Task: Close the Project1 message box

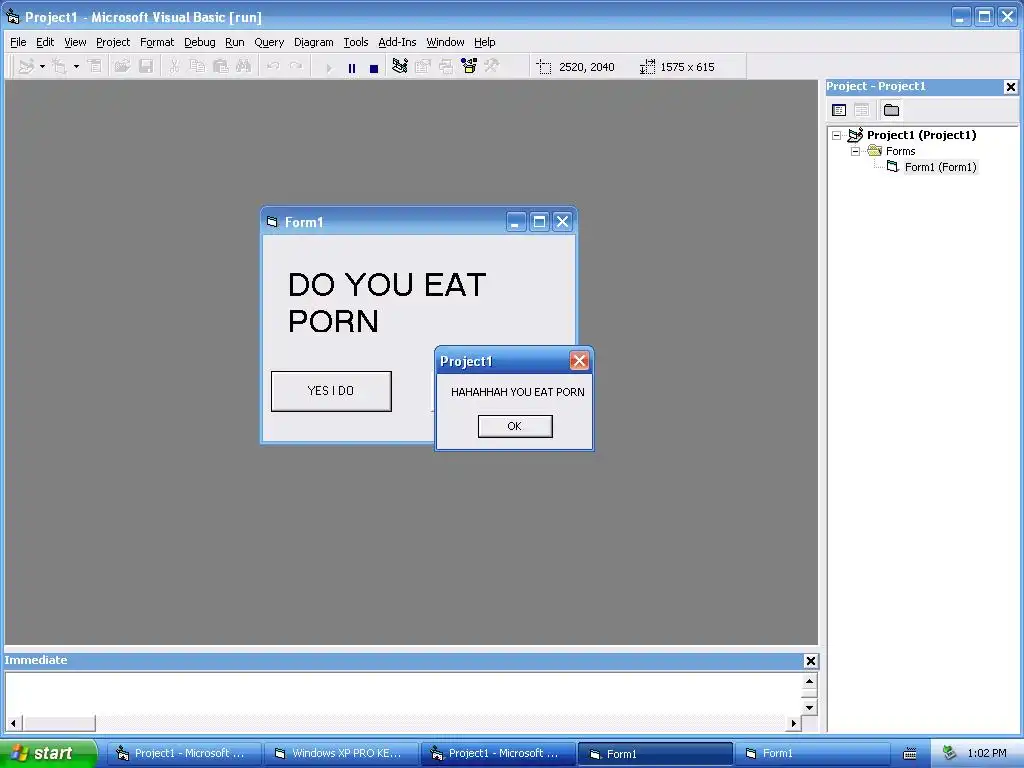Action: pyautogui.click(x=579, y=360)
